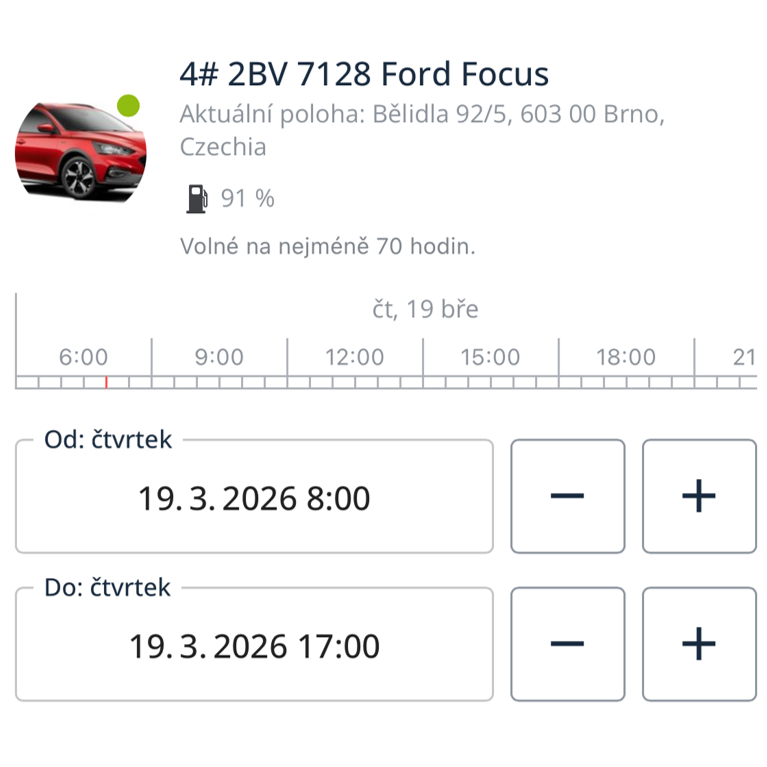Viewport: 767px width, 767px height.
Task: Decrease the end time with minus button
Action: (567, 644)
